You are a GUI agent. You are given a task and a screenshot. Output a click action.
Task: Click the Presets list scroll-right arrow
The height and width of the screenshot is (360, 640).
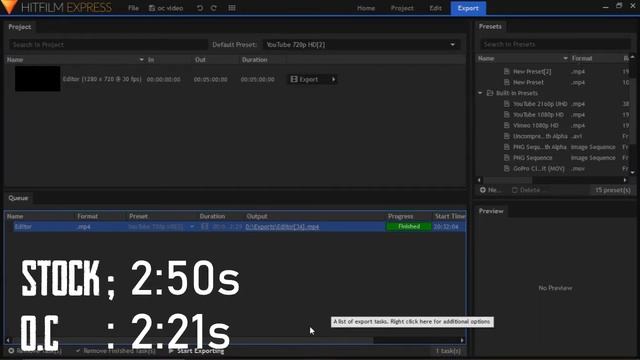tap(625, 180)
